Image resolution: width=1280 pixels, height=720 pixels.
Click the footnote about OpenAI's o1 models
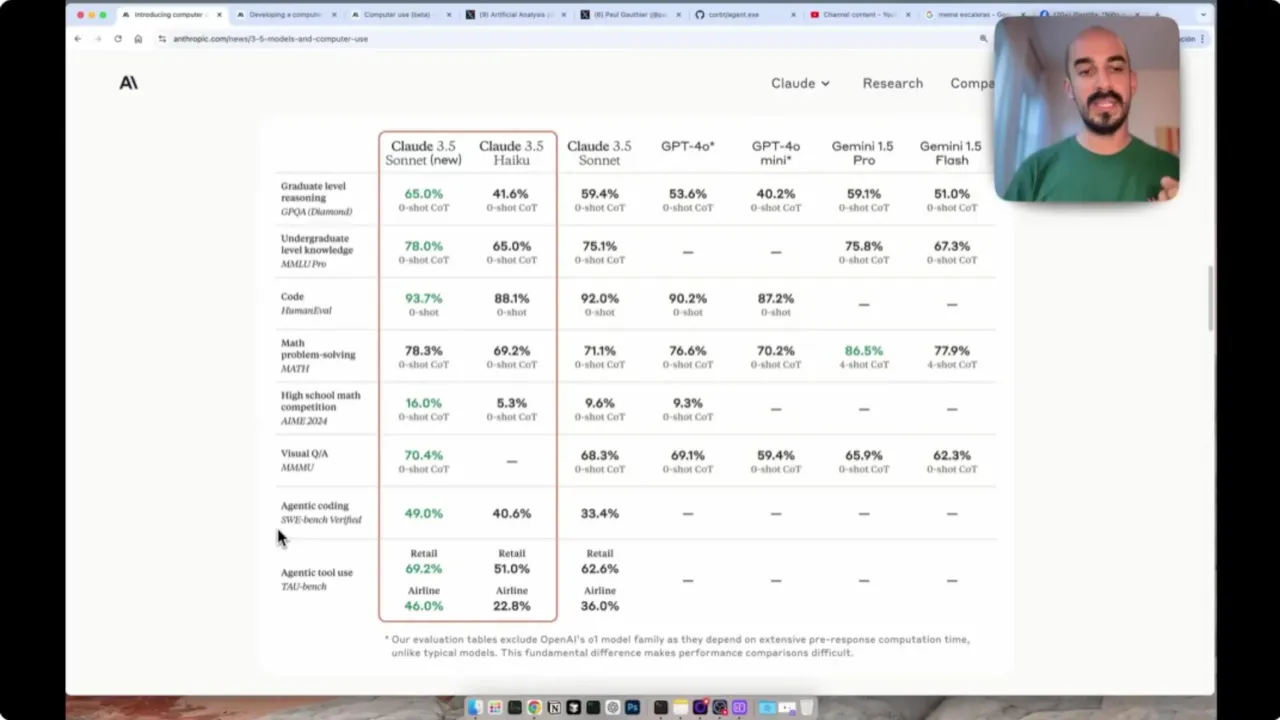[x=676, y=646]
